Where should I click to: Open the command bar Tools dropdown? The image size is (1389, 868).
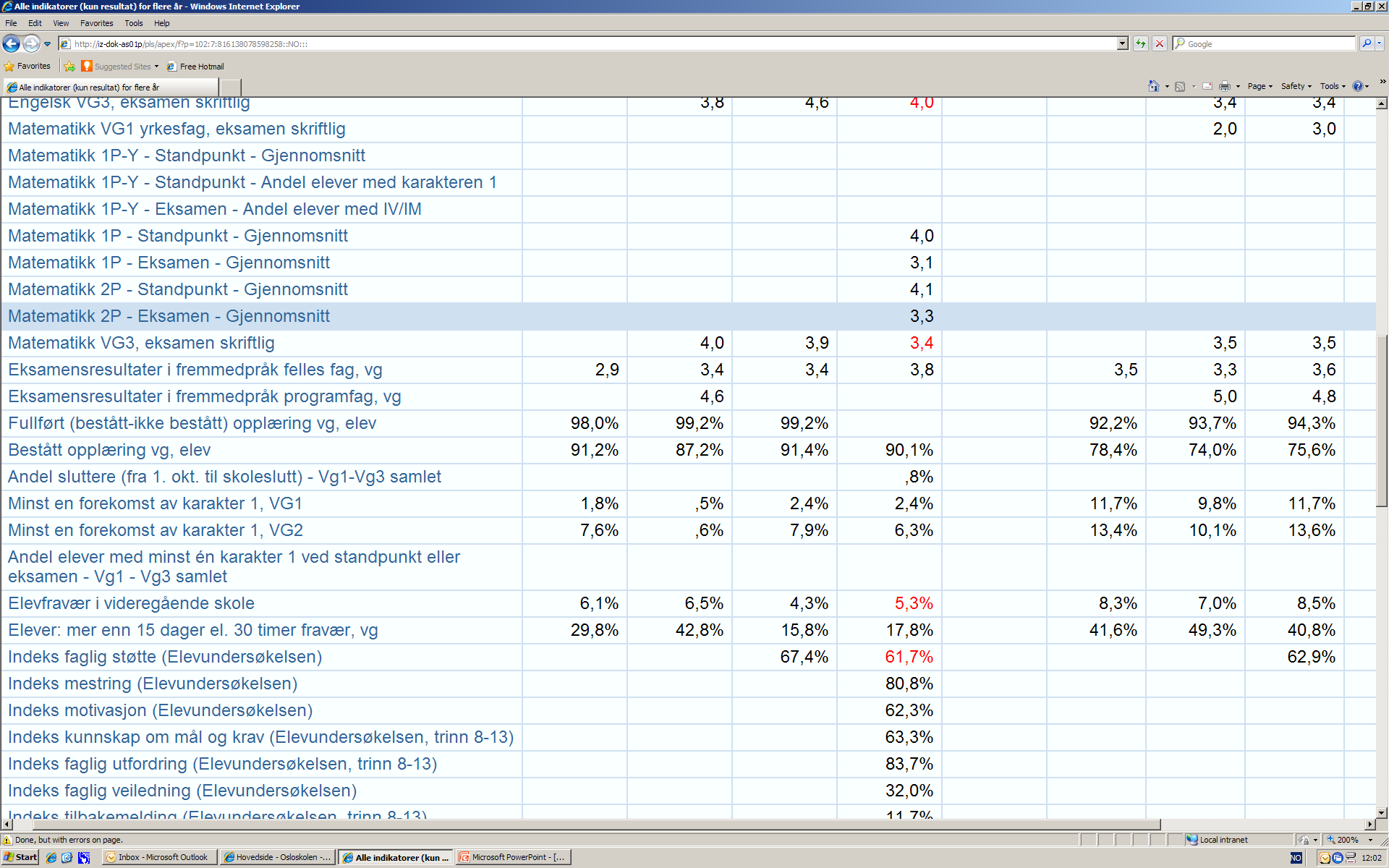click(x=1333, y=86)
